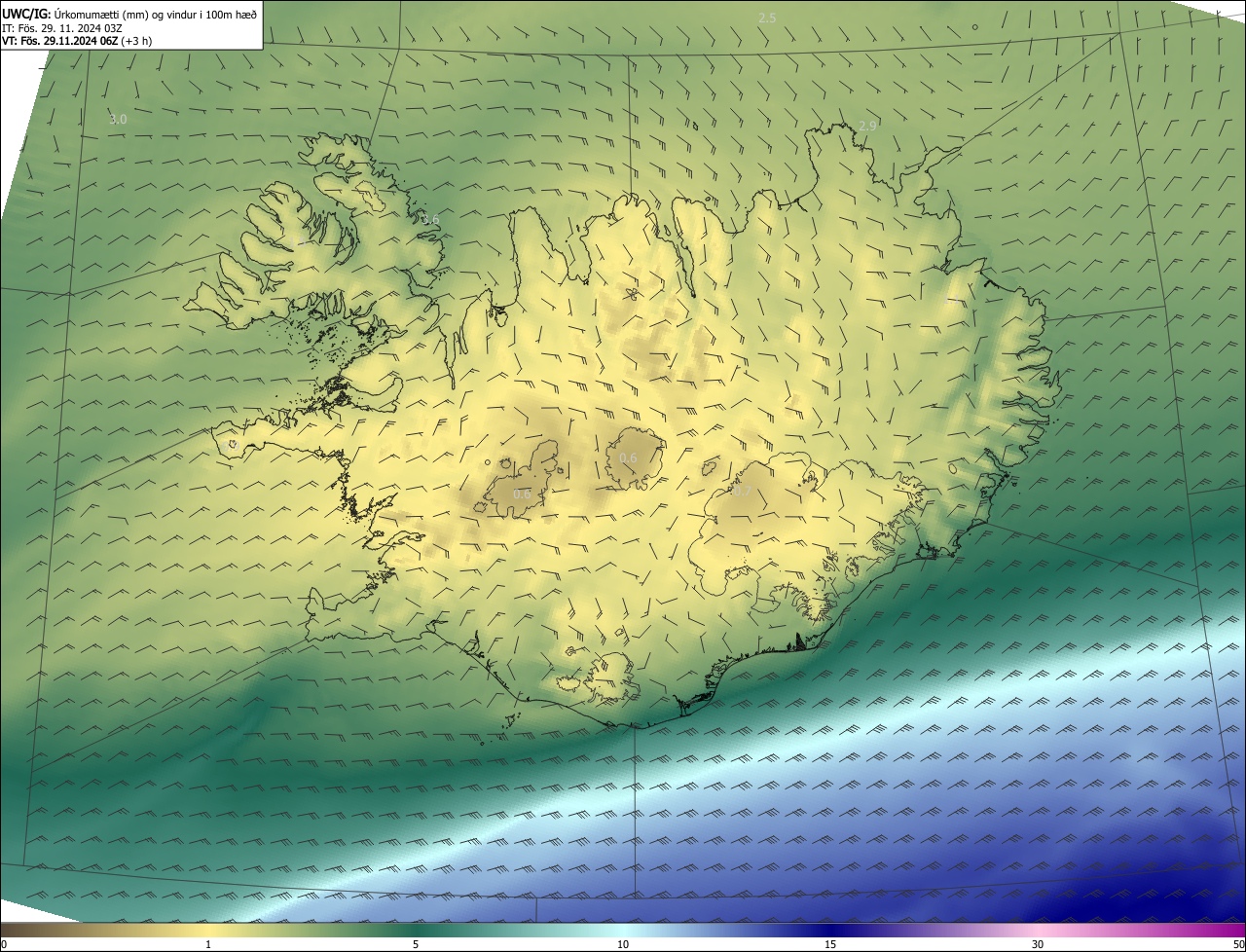Click colorbar tick label '50'
The image size is (1246, 952).
(1238, 944)
